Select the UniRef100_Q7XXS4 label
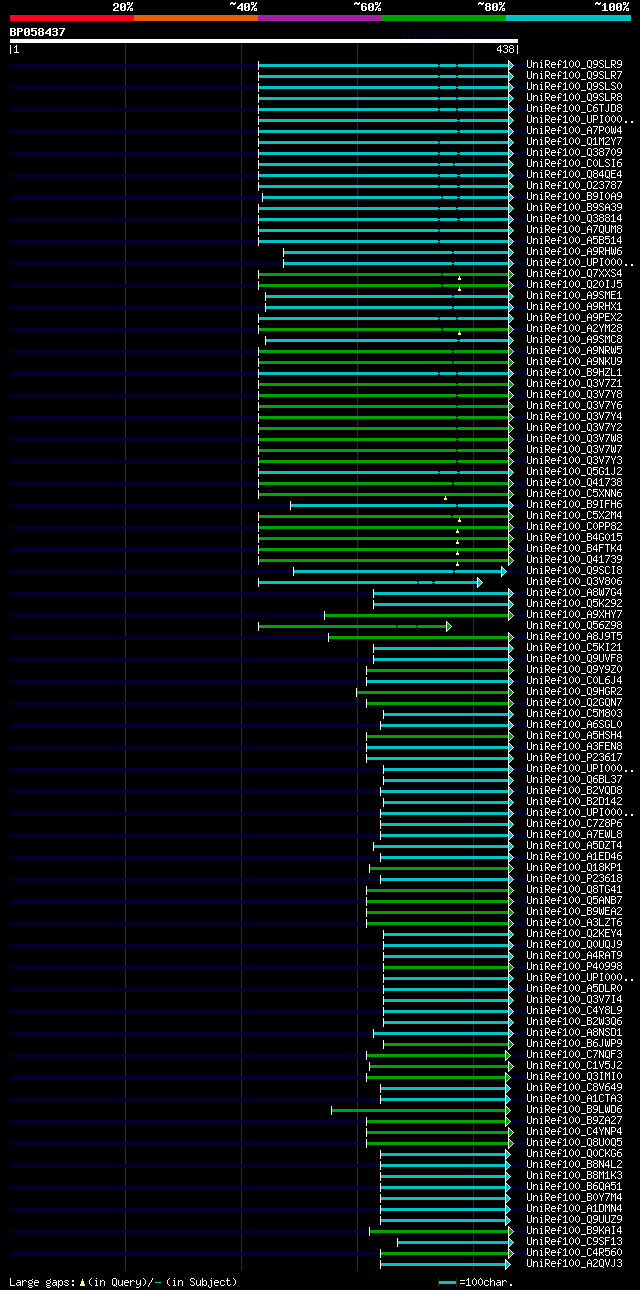The height and width of the screenshot is (1290, 640). tap(575, 274)
